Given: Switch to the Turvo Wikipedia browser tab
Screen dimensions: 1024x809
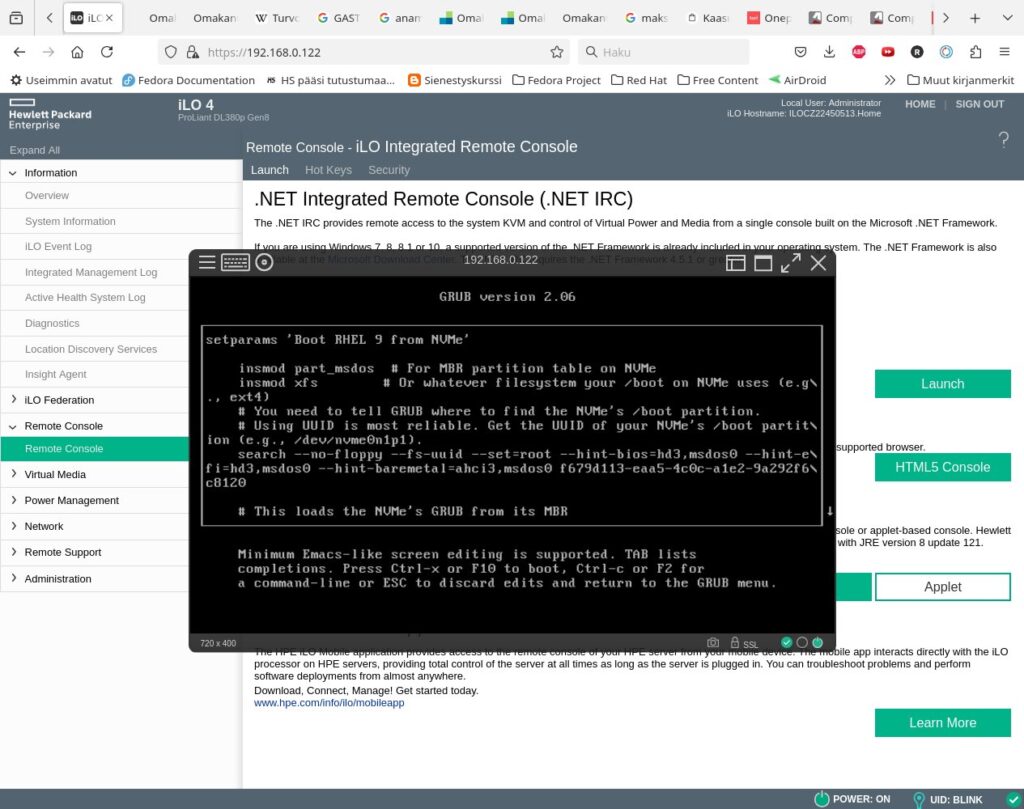Looking at the screenshot, I should (x=277, y=18).
